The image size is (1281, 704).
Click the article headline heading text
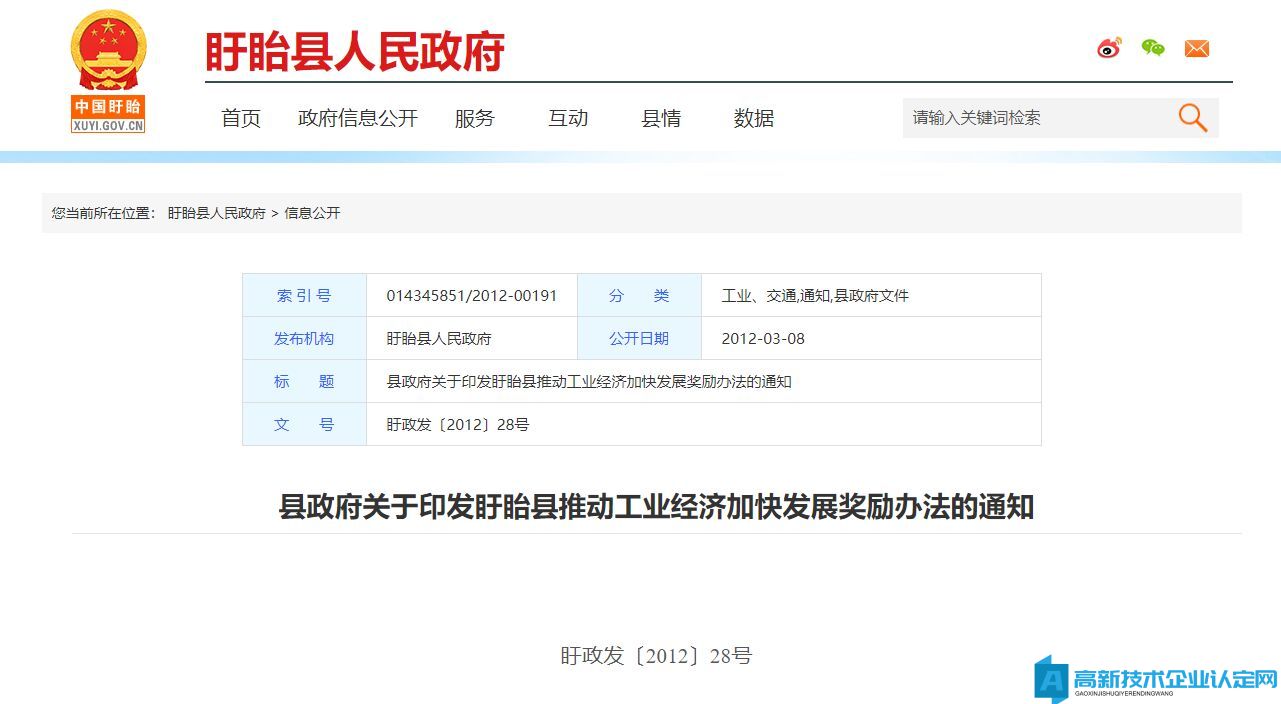(656, 507)
